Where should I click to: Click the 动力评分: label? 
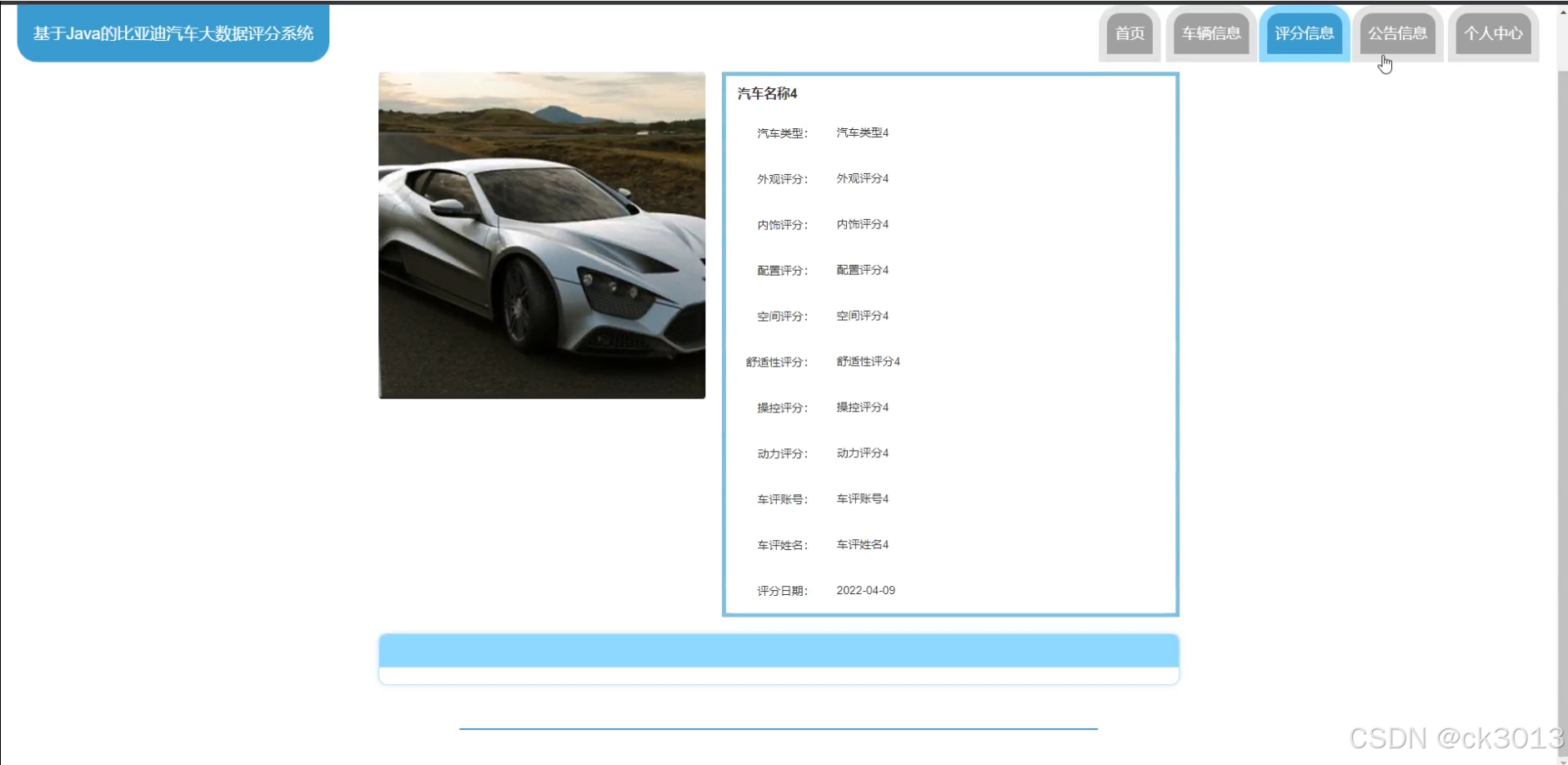click(x=782, y=454)
